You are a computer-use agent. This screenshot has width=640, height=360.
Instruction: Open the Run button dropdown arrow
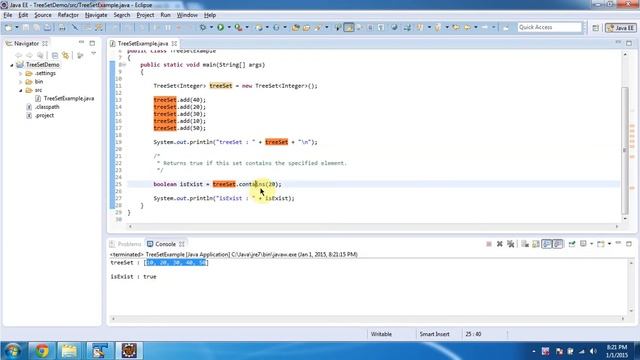[229, 27]
